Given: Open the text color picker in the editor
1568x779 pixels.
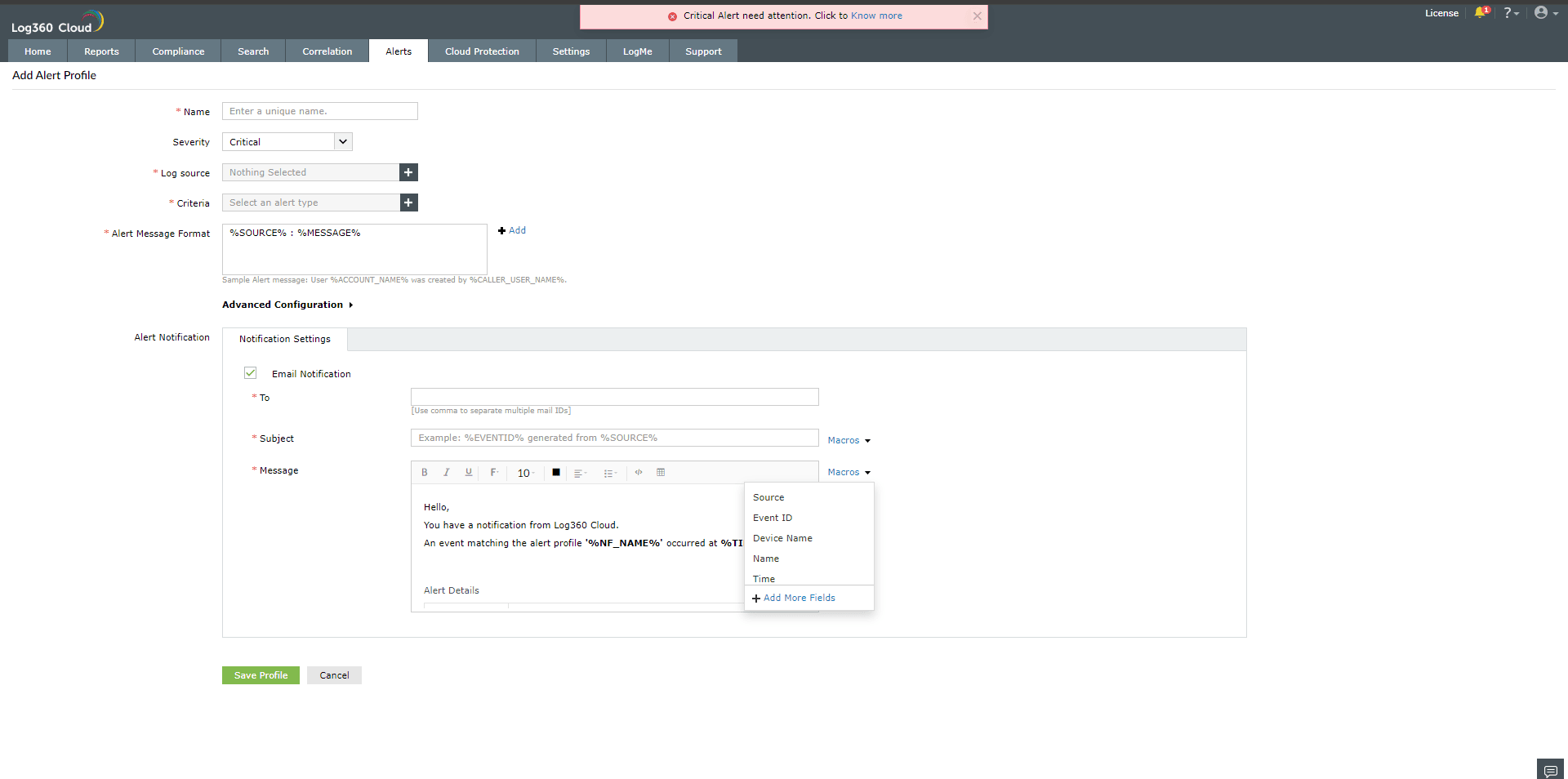Looking at the screenshot, I should pyautogui.click(x=555, y=473).
